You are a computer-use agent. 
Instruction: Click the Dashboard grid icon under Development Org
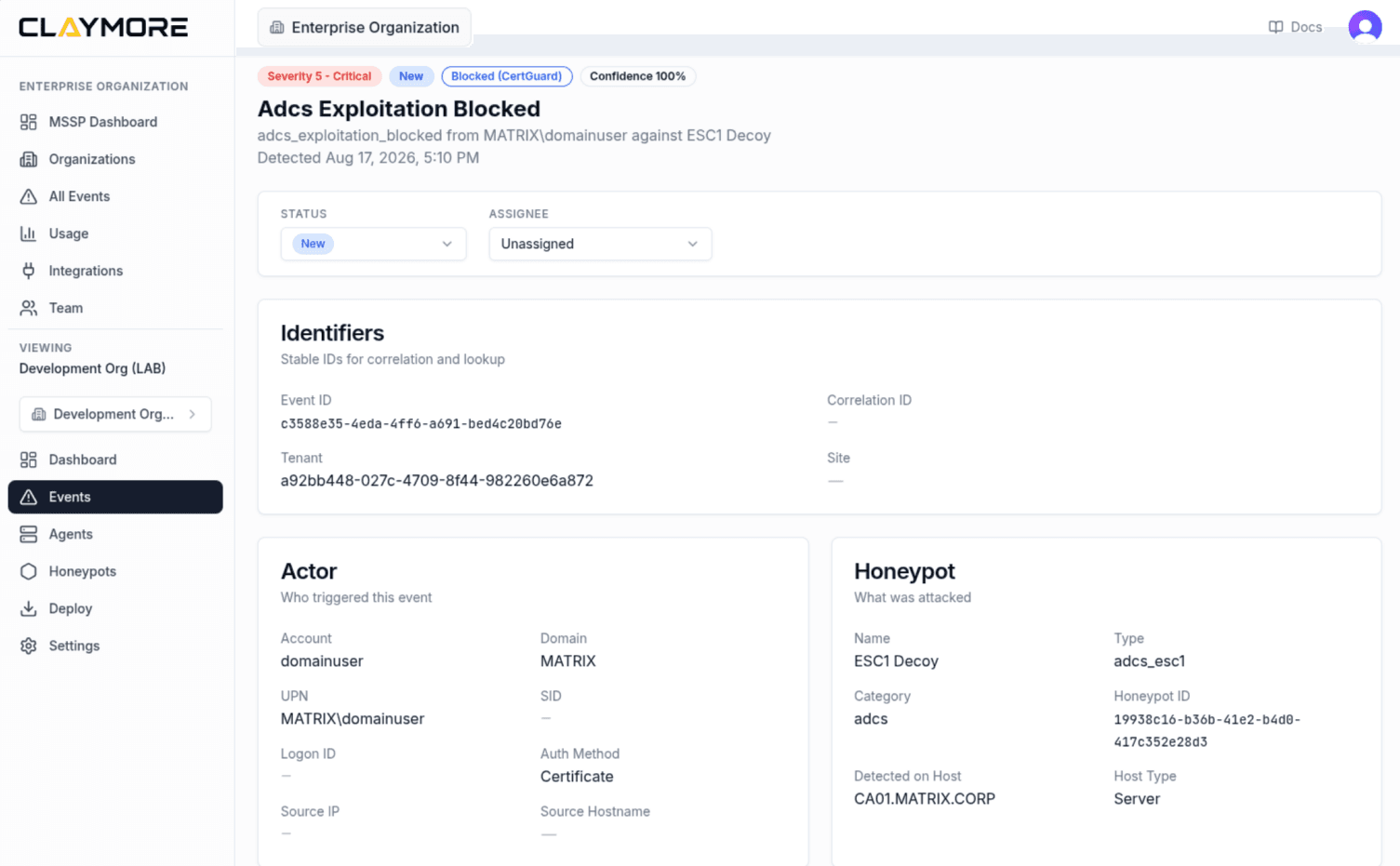29,460
